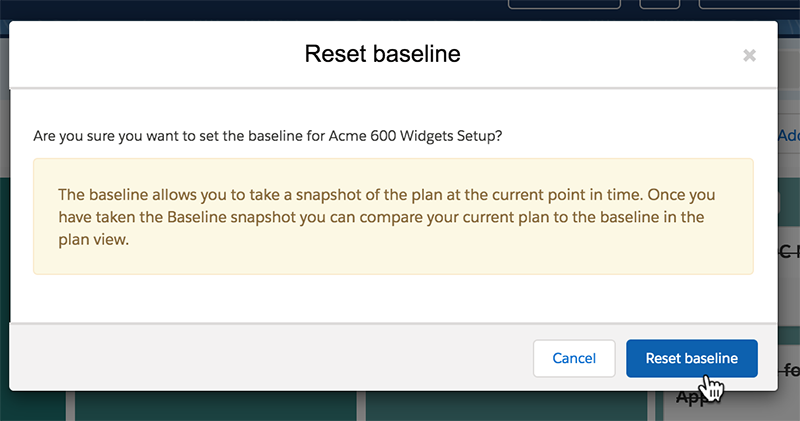800x421 pixels.
Task: Click the yellow baseline info box
Action: click(x=393, y=216)
